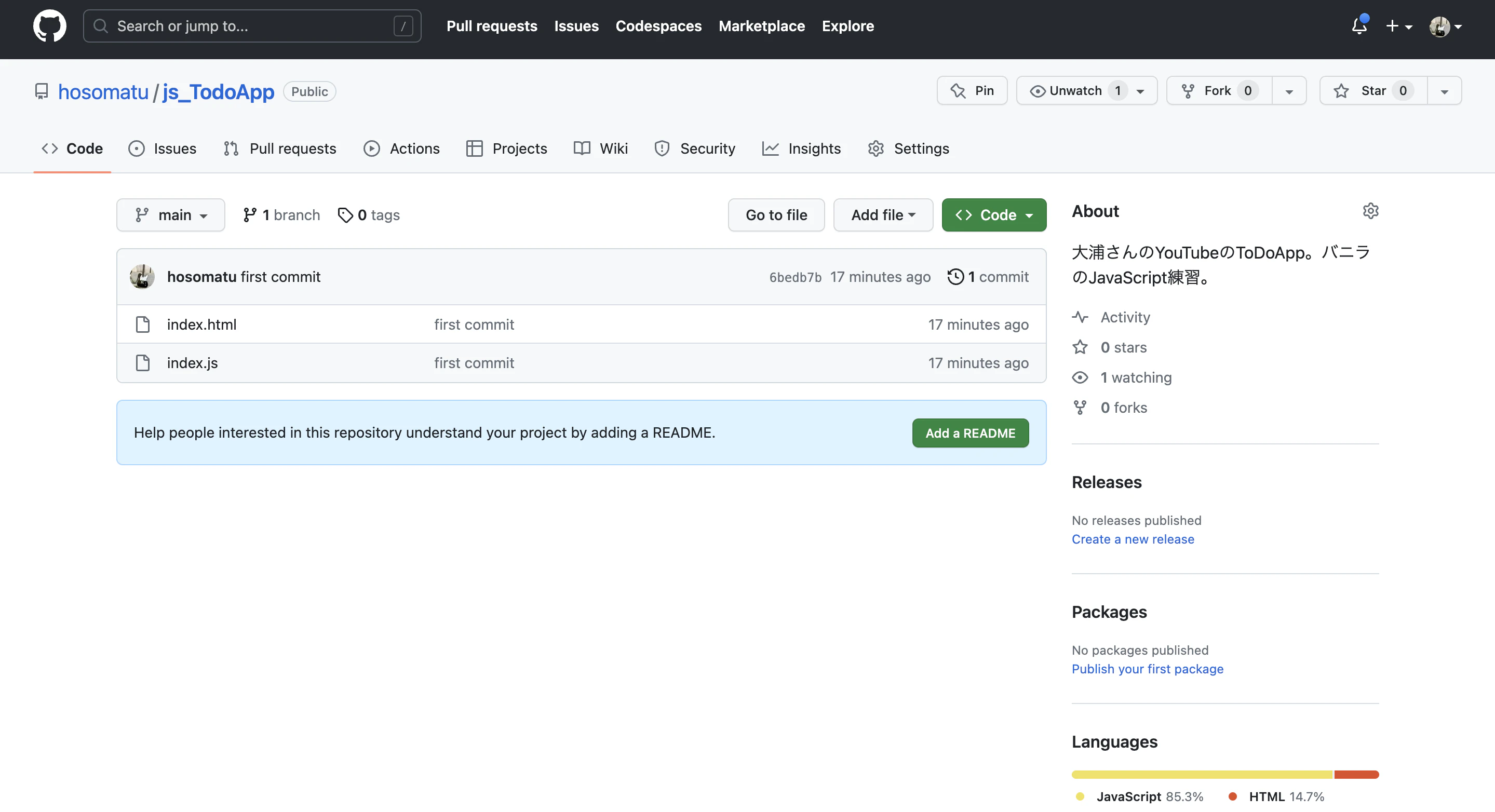
Task: Click the hosomatu author name in commit row
Action: [201, 277]
